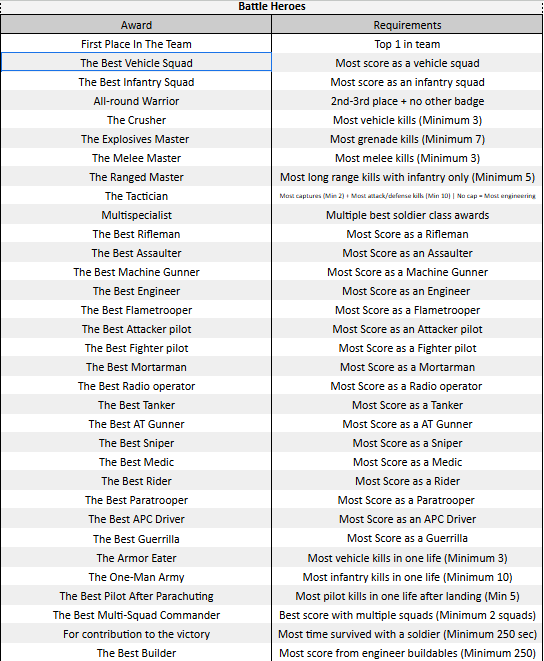Click the All-round Warrior cell

point(136,101)
